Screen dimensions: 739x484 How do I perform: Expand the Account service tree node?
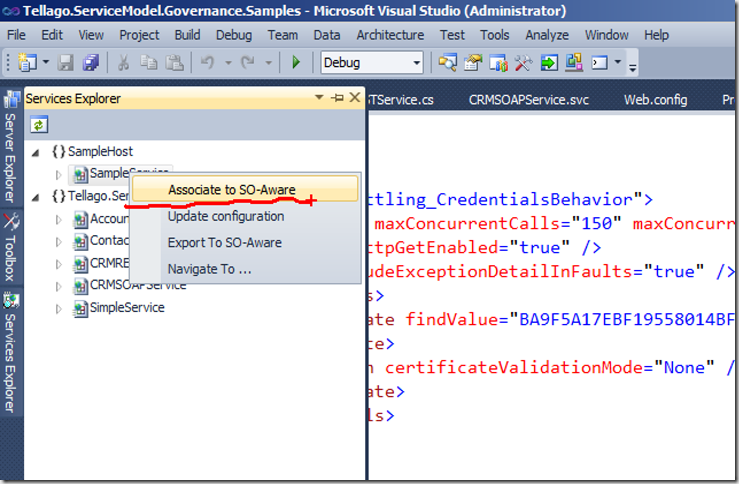(58, 220)
